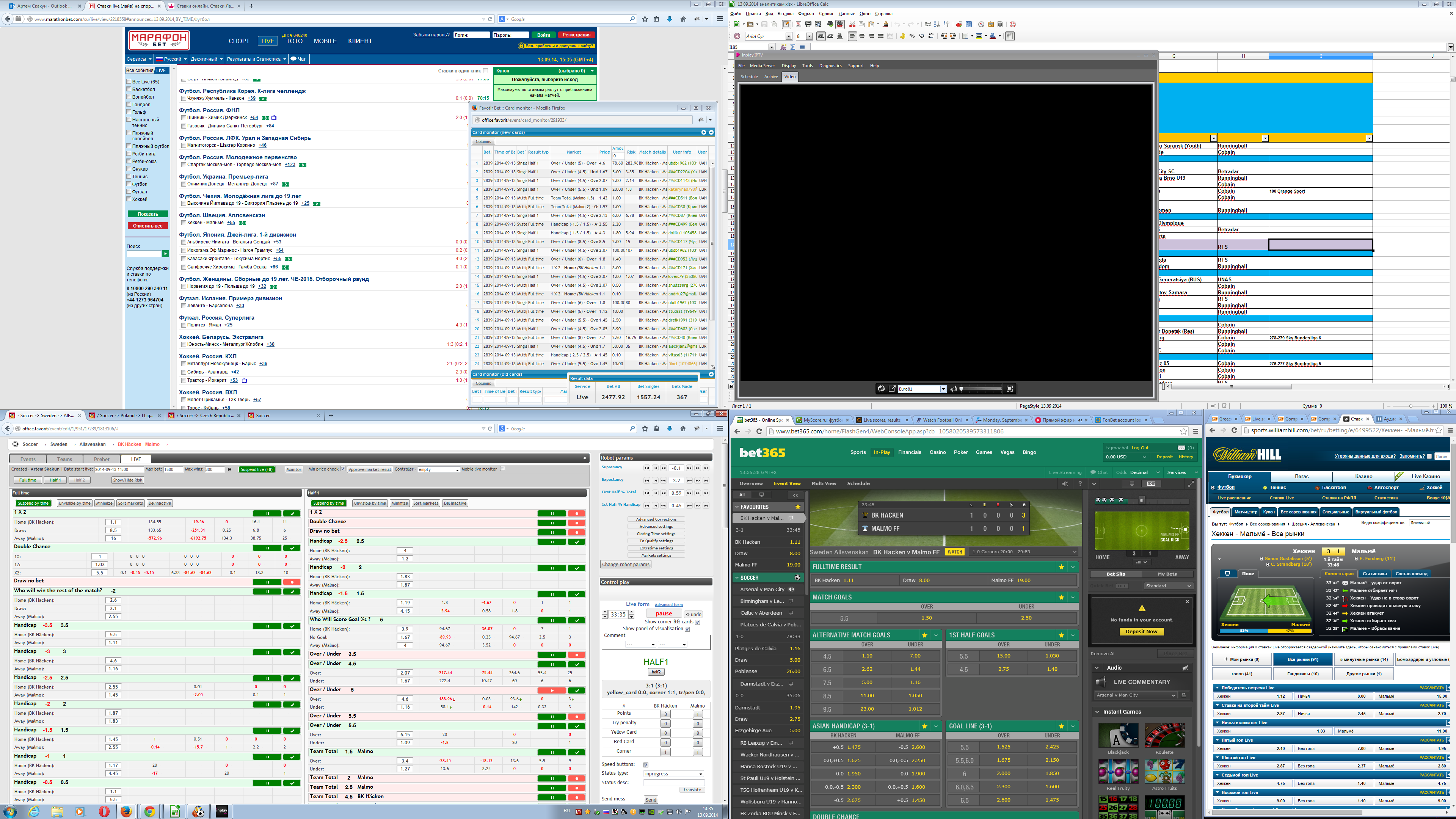Click the Change robot params button
This screenshot has height=819, width=1456.
(626, 564)
